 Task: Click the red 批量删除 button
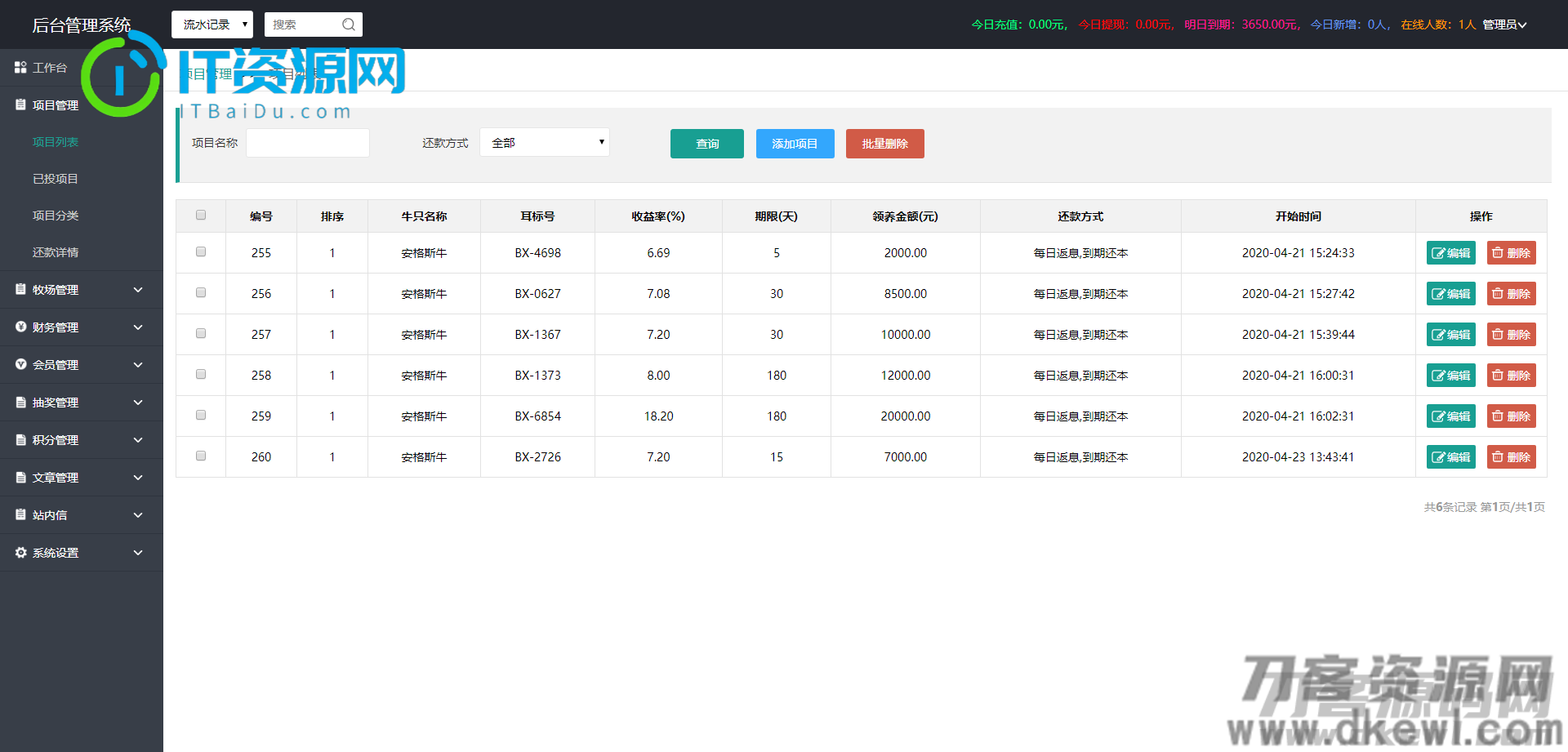click(x=885, y=144)
